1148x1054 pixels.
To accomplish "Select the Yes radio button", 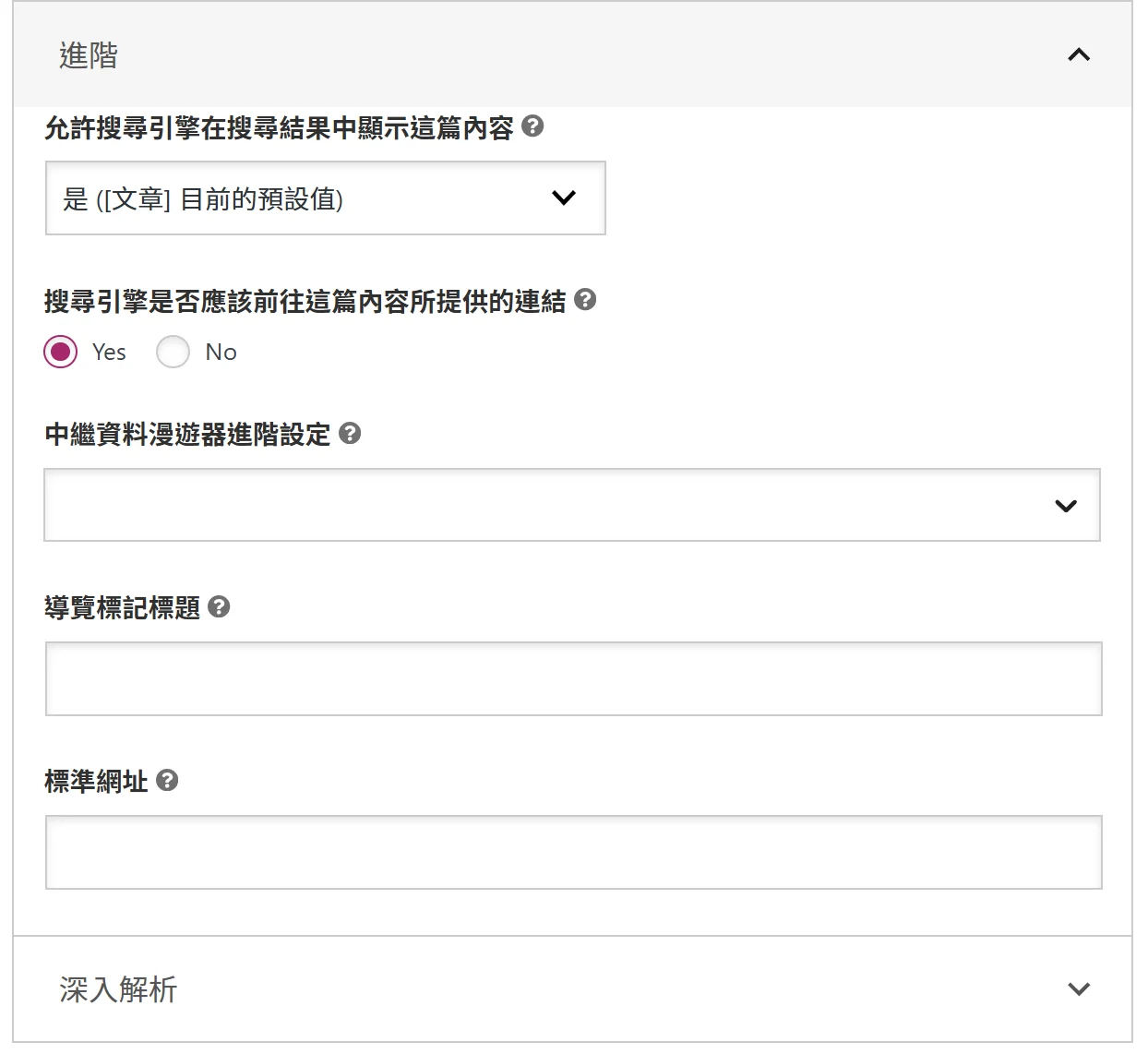I will pos(61,352).
